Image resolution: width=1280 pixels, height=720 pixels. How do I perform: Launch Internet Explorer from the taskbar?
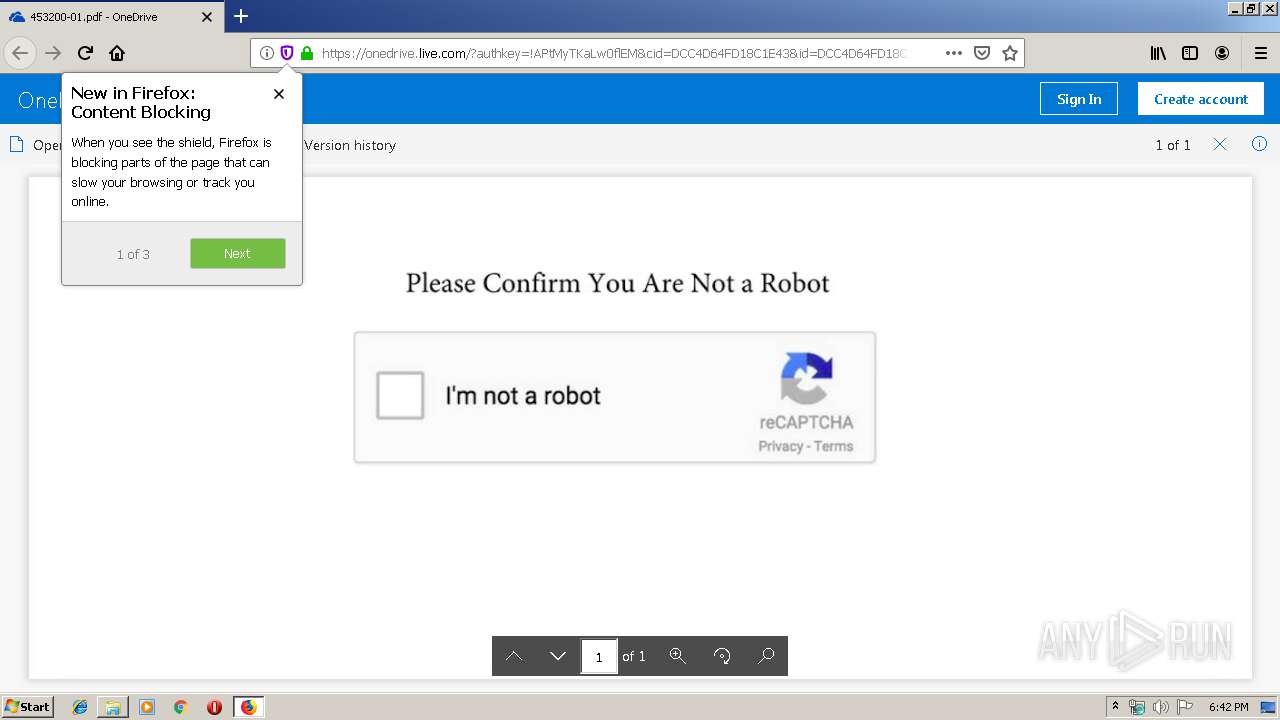80,707
